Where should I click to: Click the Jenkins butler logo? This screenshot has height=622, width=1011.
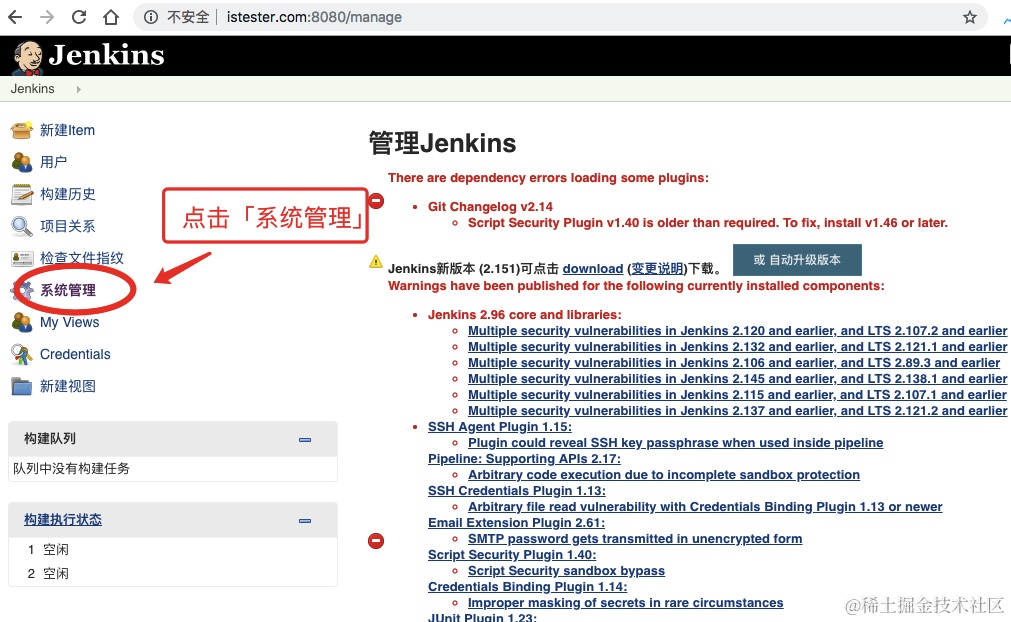(27, 57)
